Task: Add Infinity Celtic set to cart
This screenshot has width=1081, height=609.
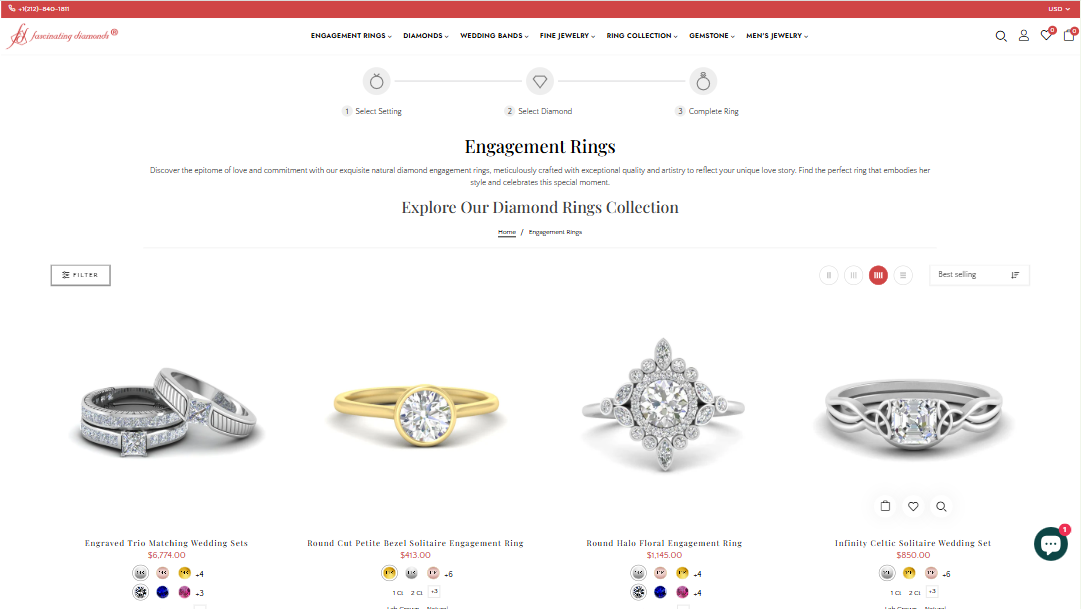Action: (x=885, y=506)
